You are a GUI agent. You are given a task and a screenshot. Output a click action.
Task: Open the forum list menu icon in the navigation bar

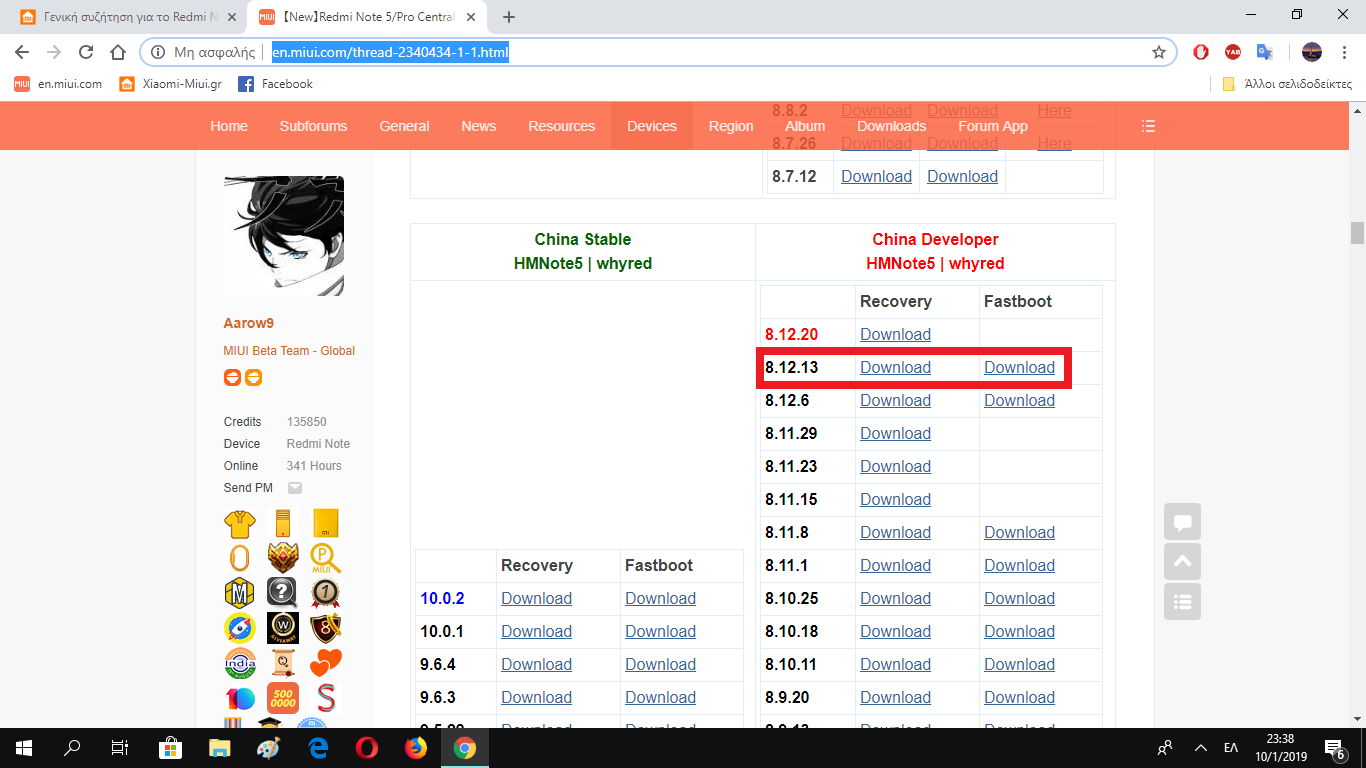pyautogui.click(x=1148, y=126)
